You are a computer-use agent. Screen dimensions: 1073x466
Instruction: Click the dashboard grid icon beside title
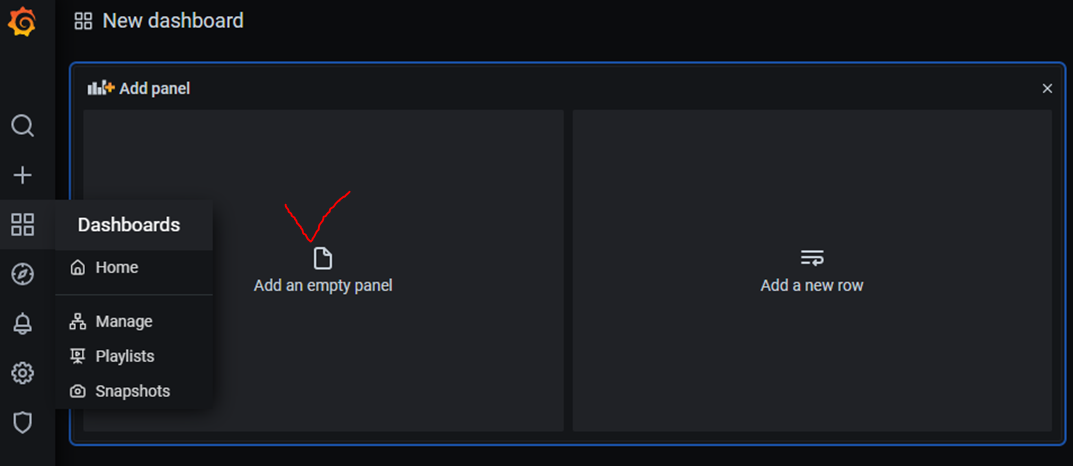pyautogui.click(x=83, y=21)
